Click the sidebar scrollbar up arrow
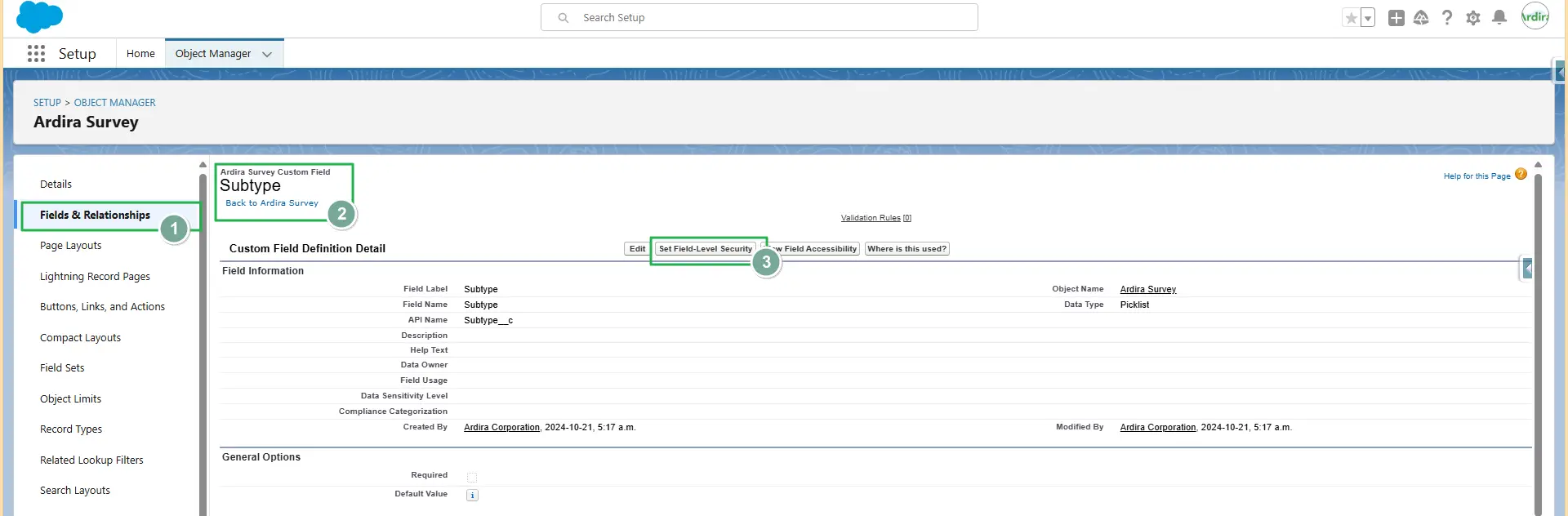This screenshot has height=516, width=1568. 203,165
